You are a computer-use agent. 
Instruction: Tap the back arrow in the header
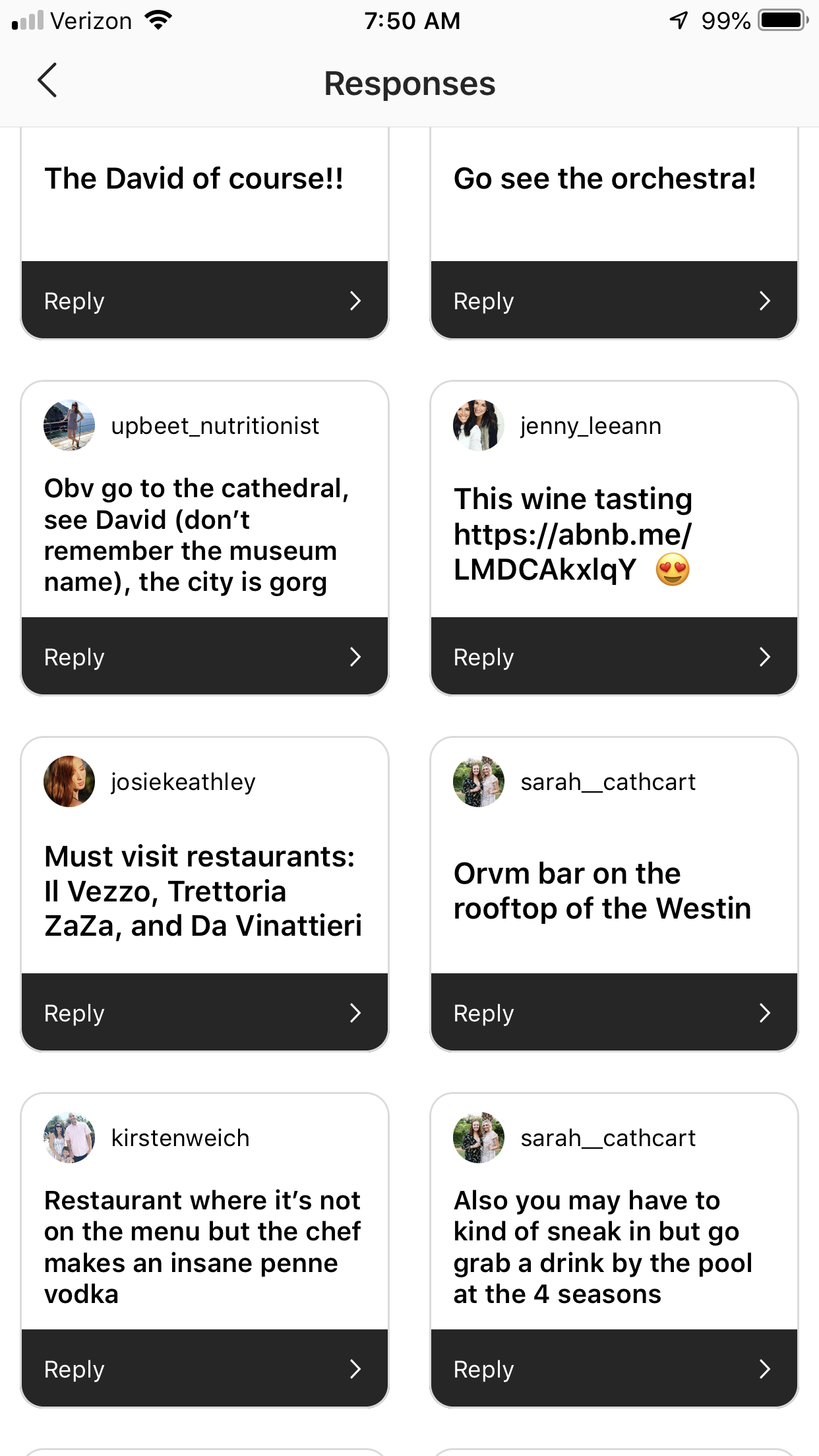coord(47,81)
